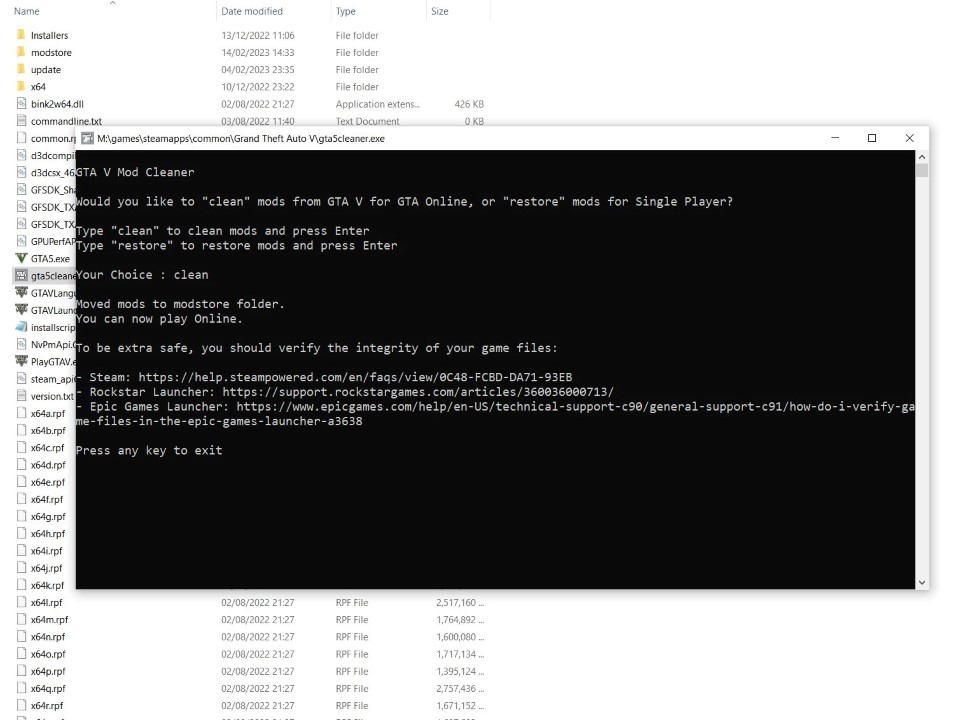960x720 pixels.
Task: Close the gta5cleaner console window
Action: coord(909,138)
